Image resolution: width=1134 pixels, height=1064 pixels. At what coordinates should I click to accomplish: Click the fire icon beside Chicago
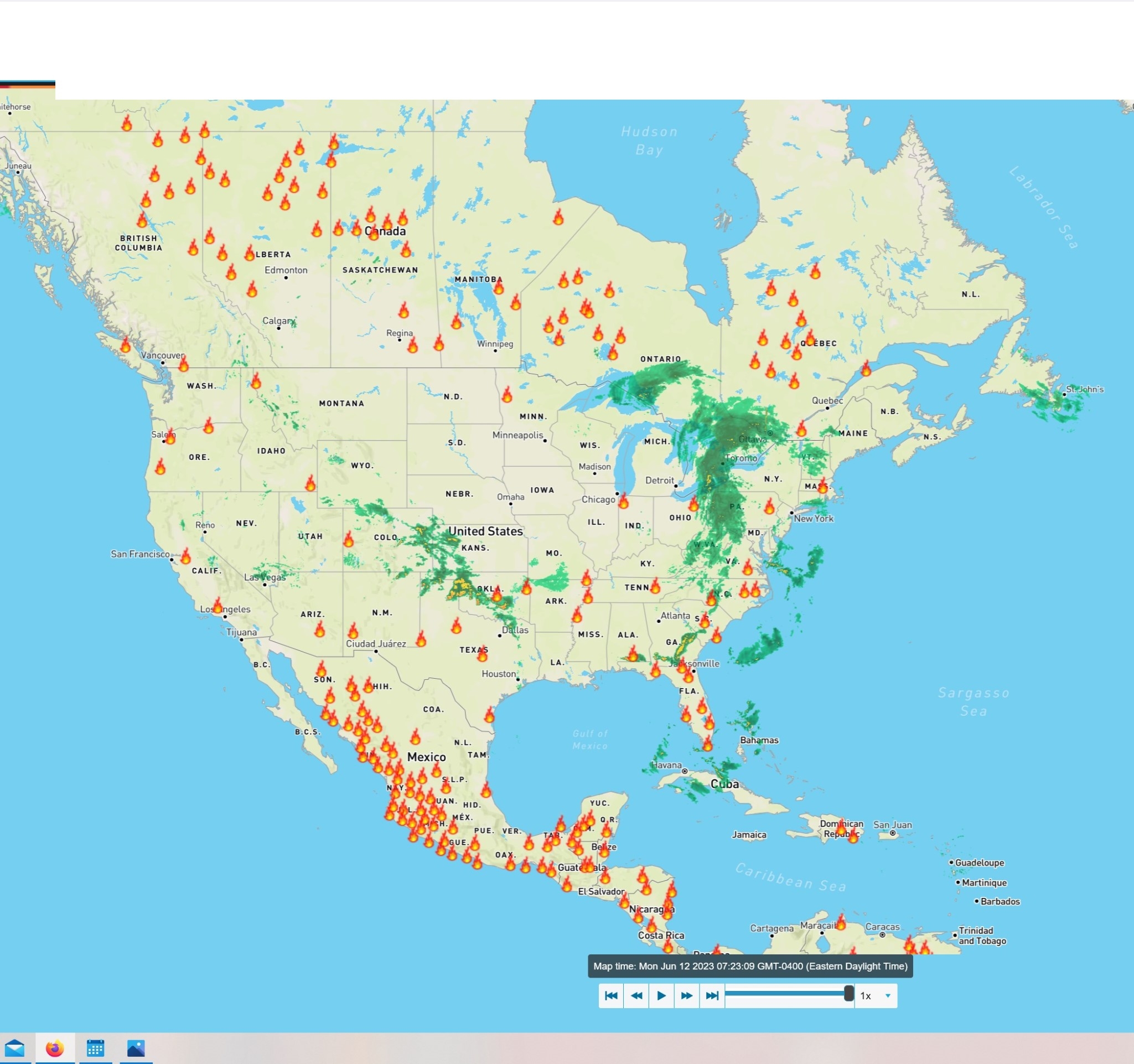click(623, 502)
